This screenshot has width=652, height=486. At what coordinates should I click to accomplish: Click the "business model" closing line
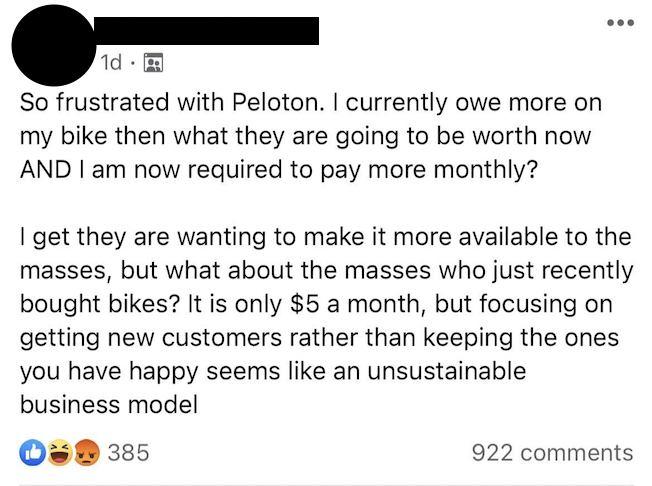click(109, 405)
